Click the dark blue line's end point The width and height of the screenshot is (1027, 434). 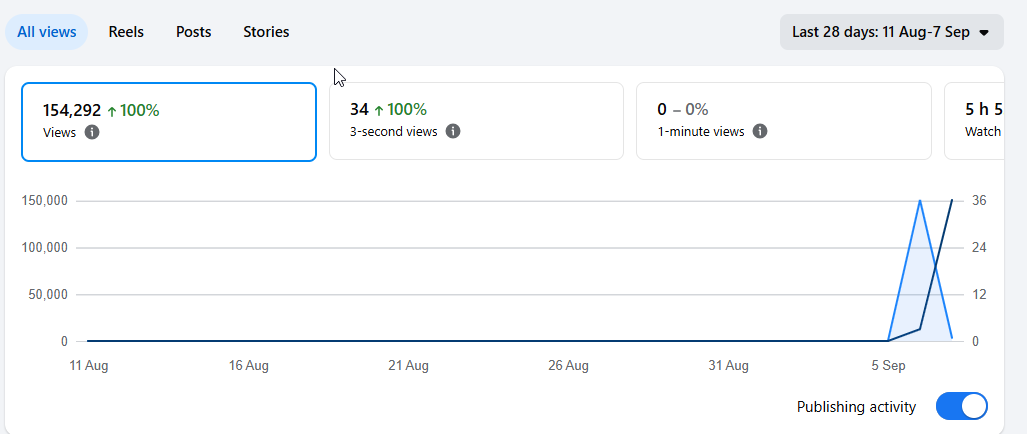pyautogui.click(x=952, y=200)
